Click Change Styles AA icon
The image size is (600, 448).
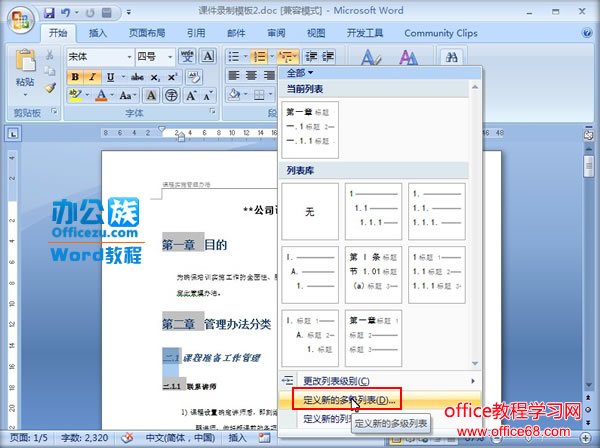point(408,58)
